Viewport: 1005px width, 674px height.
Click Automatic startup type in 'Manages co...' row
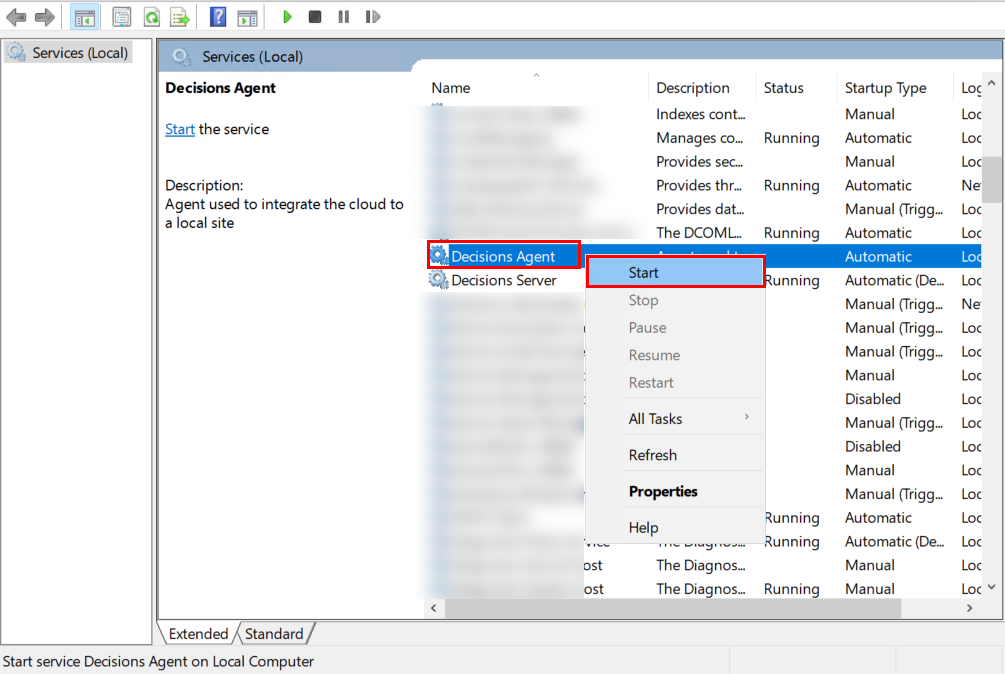tap(878, 138)
